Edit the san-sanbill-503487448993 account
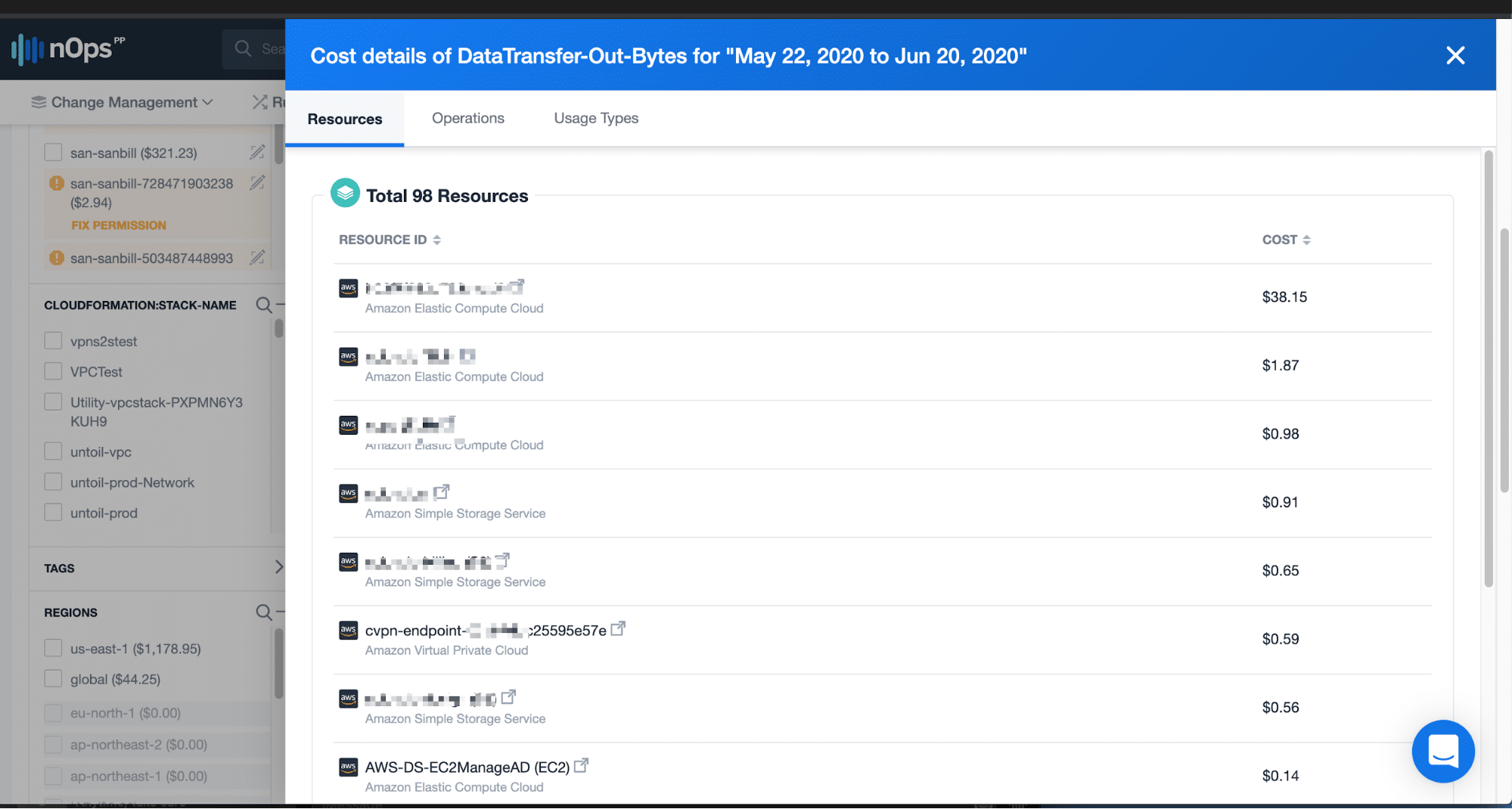 coord(257,257)
